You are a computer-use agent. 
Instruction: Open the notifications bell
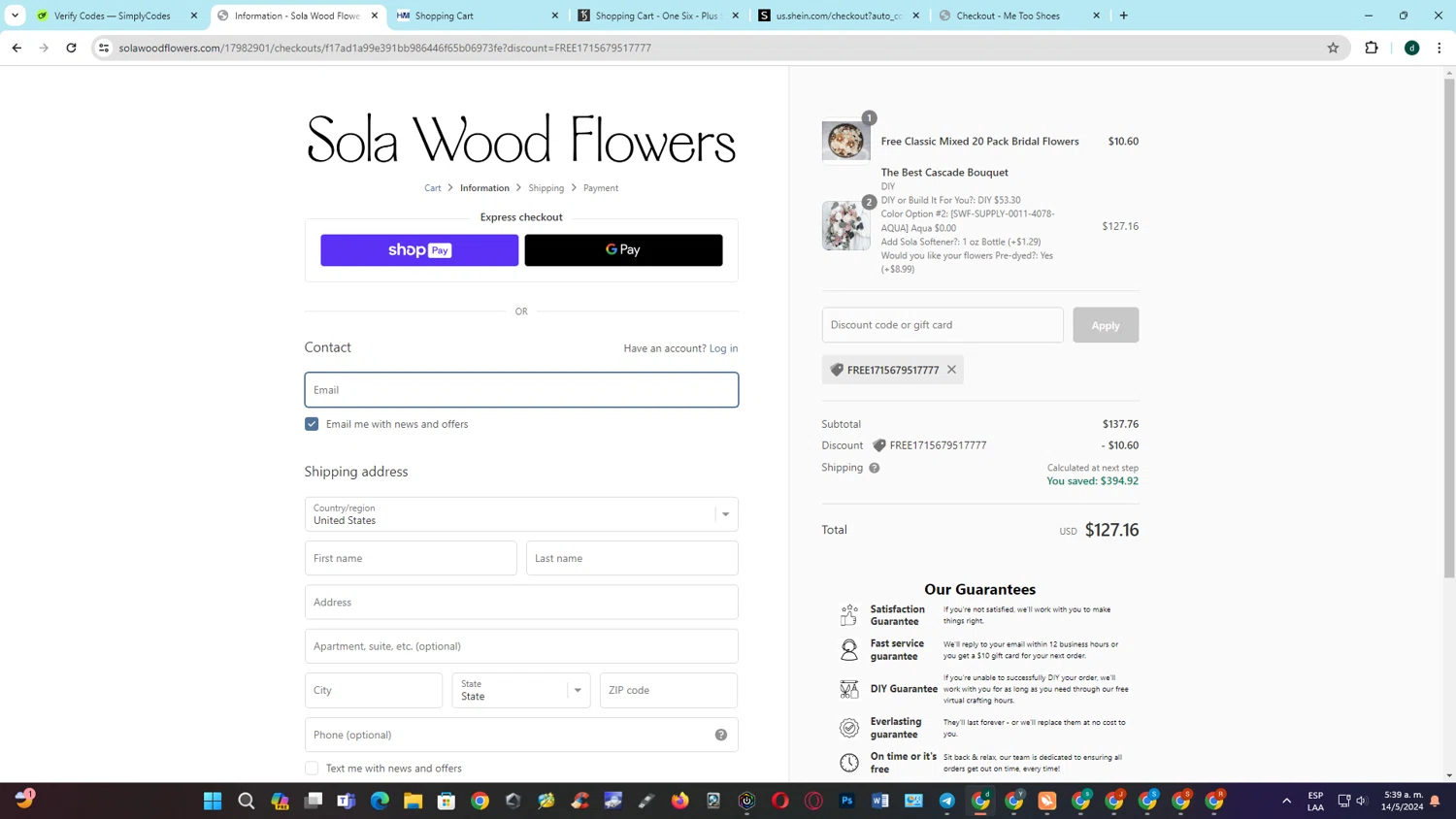1435,801
